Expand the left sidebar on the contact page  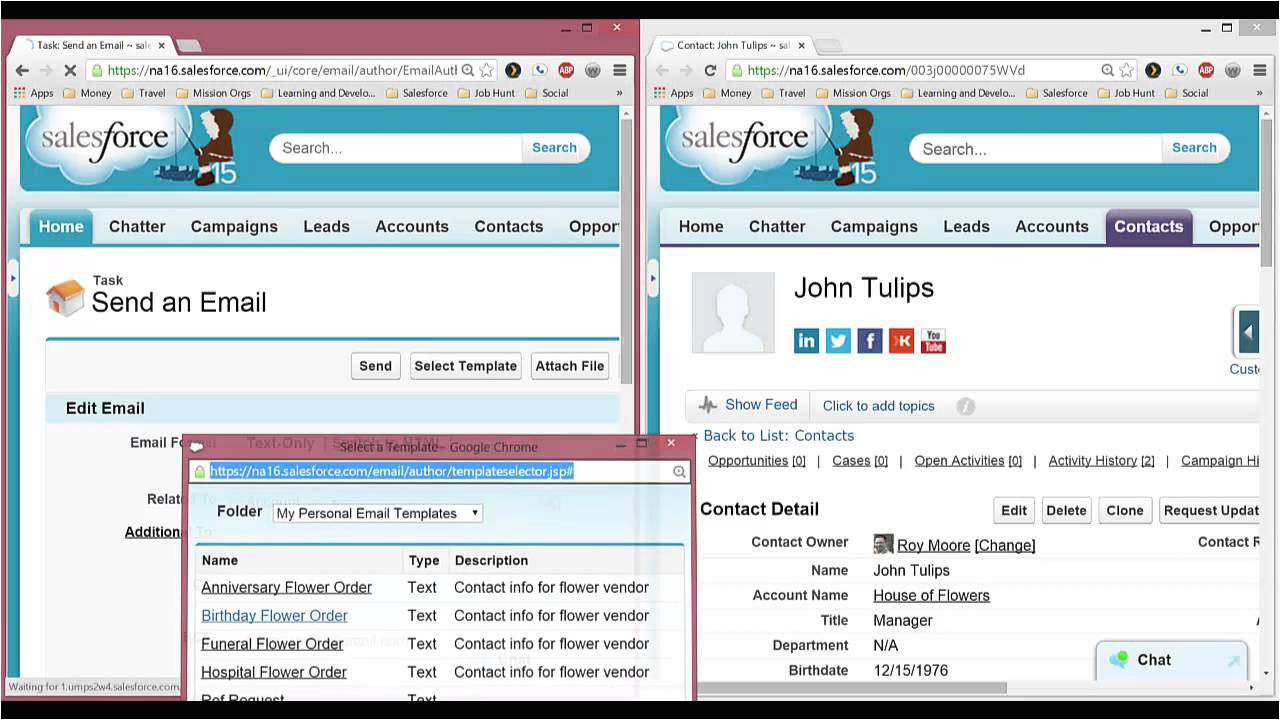coord(653,279)
